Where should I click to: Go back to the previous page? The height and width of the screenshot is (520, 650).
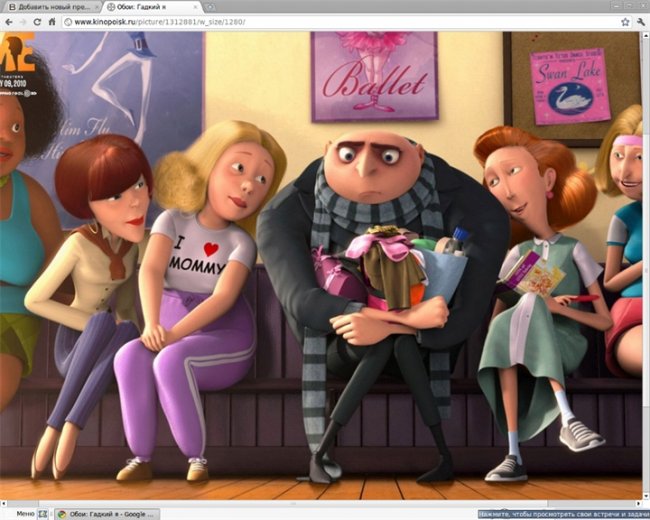(x=9, y=21)
